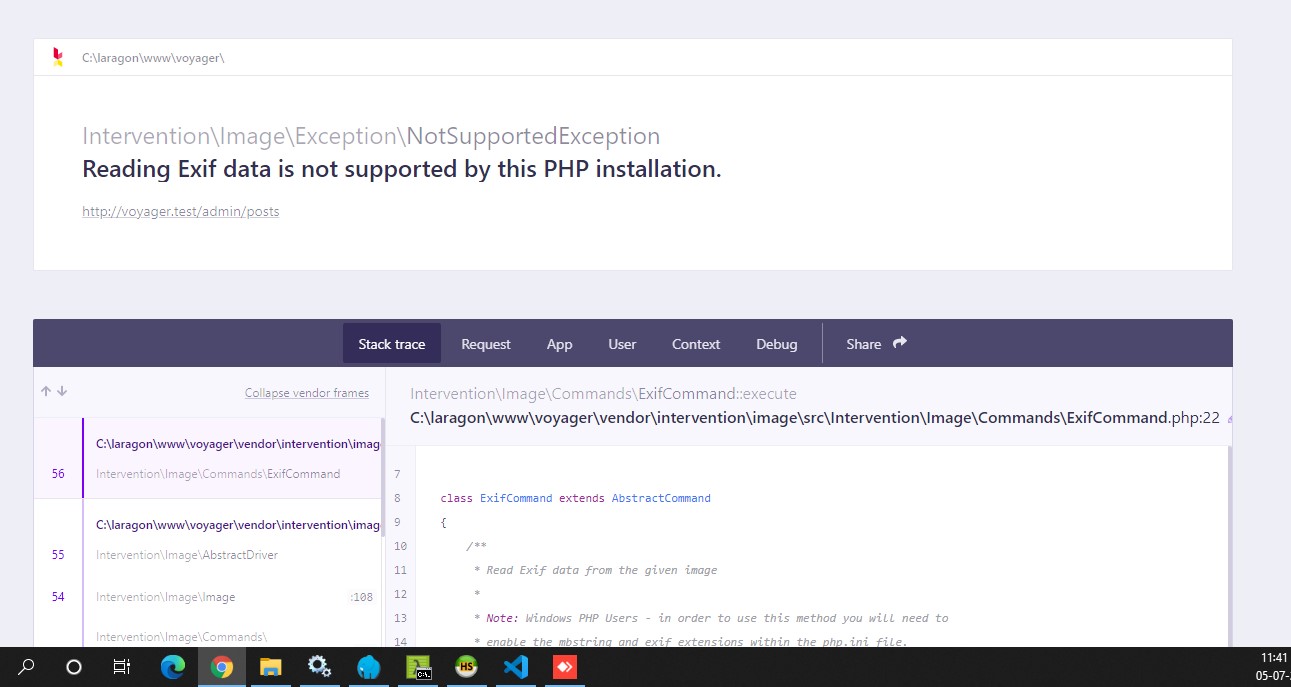Switch to the User tab
This screenshot has width=1291, height=687.
(622, 344)
